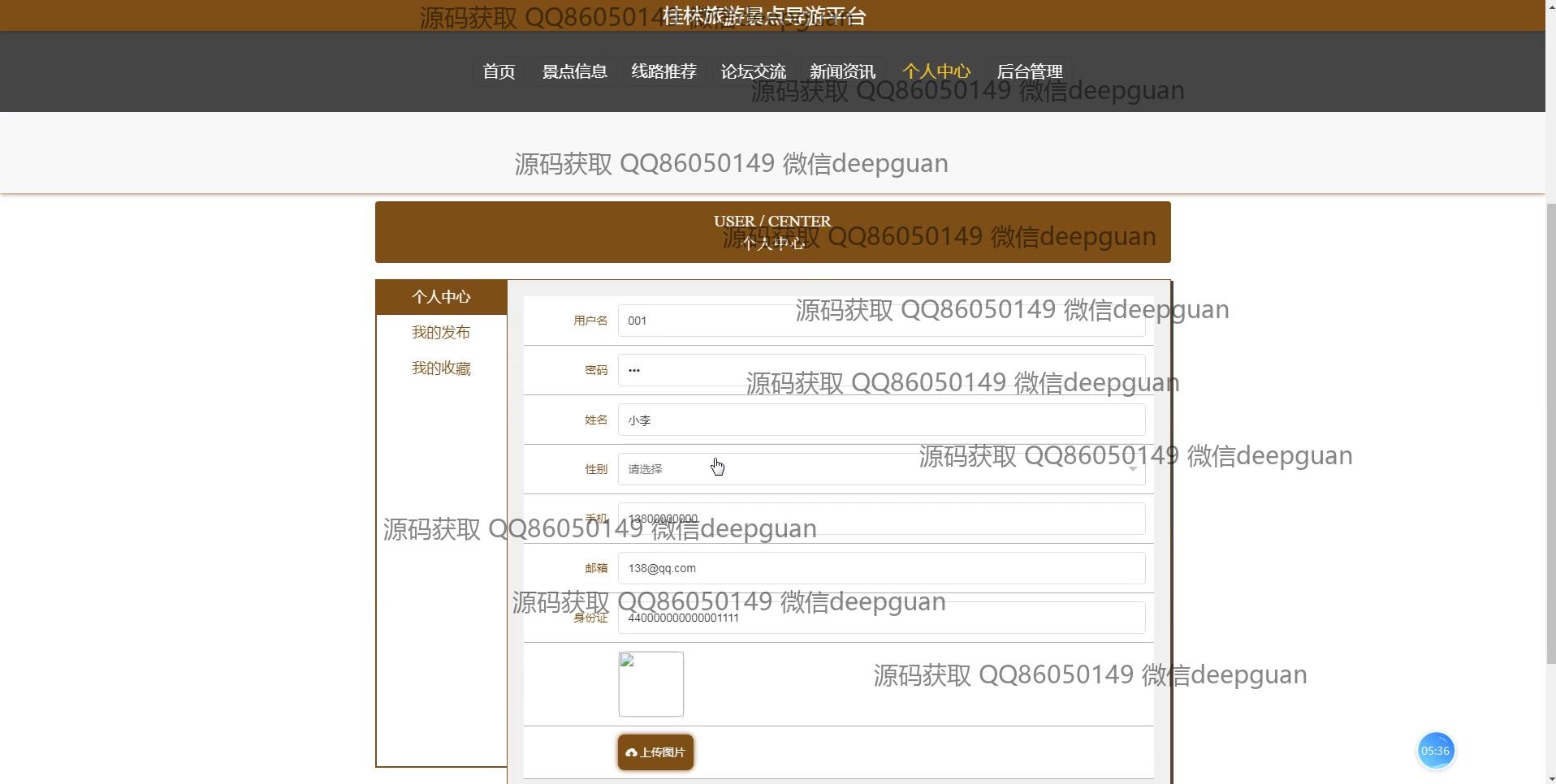Open 我的收藏 in sidebar
1556x784 pixels.
[441, 368]
